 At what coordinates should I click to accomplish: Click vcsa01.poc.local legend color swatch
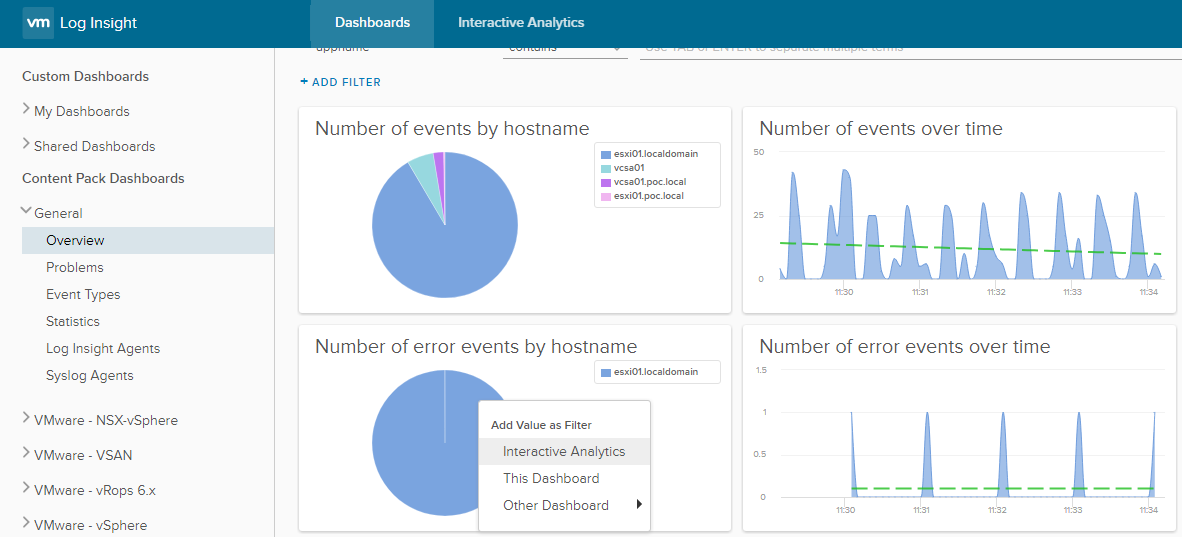coord(606,183)
